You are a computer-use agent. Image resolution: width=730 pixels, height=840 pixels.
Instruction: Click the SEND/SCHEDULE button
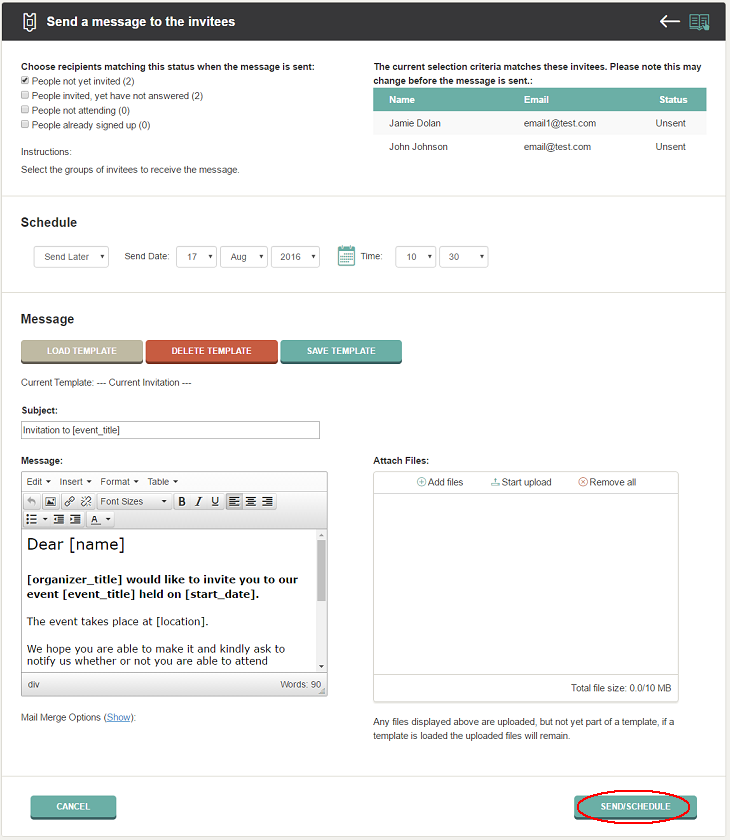635,807
